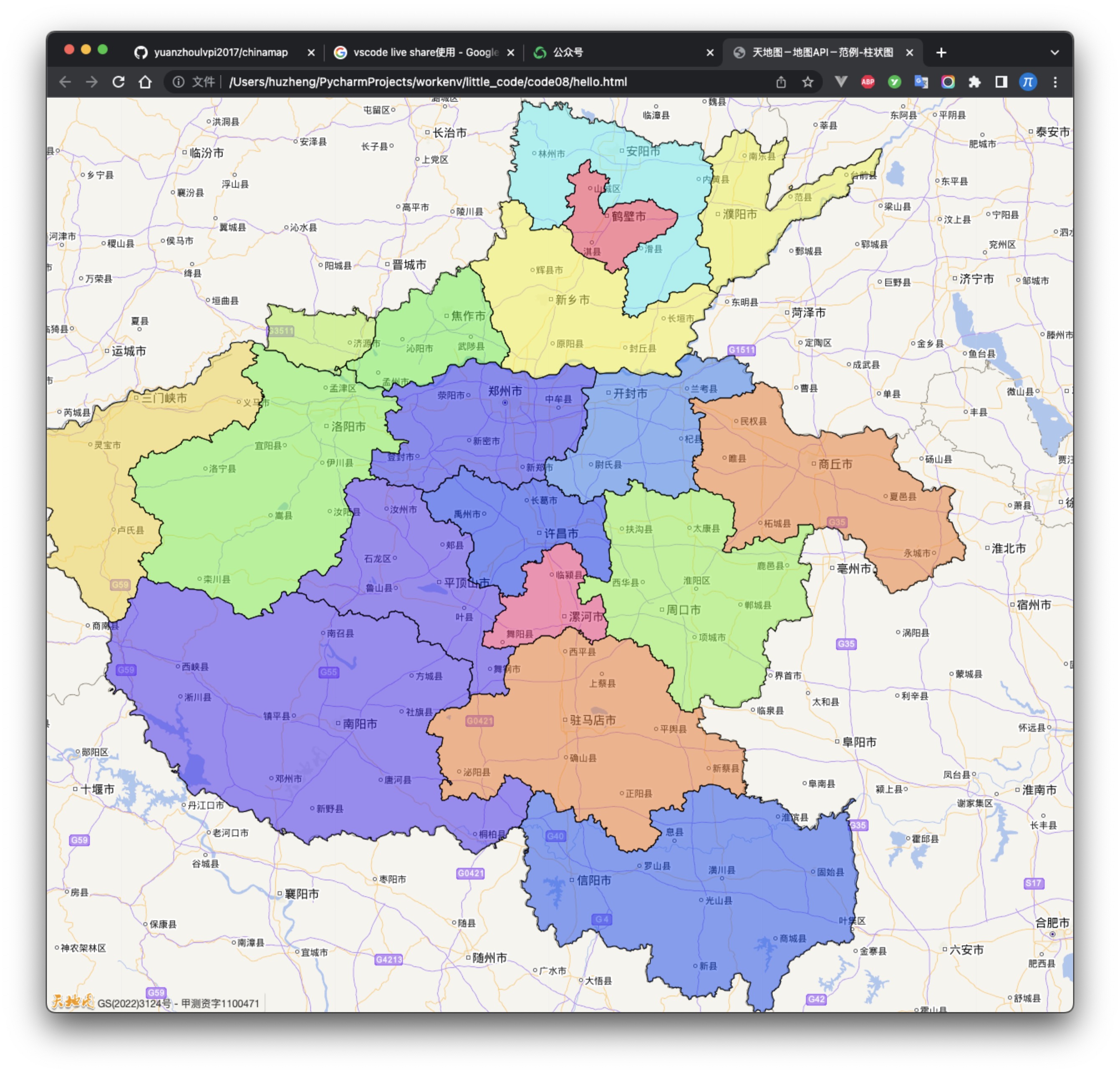This screenshot has height=1074, width=1120.
Task: Click the Vue devtools extension icon
Action: pos(840,82)
